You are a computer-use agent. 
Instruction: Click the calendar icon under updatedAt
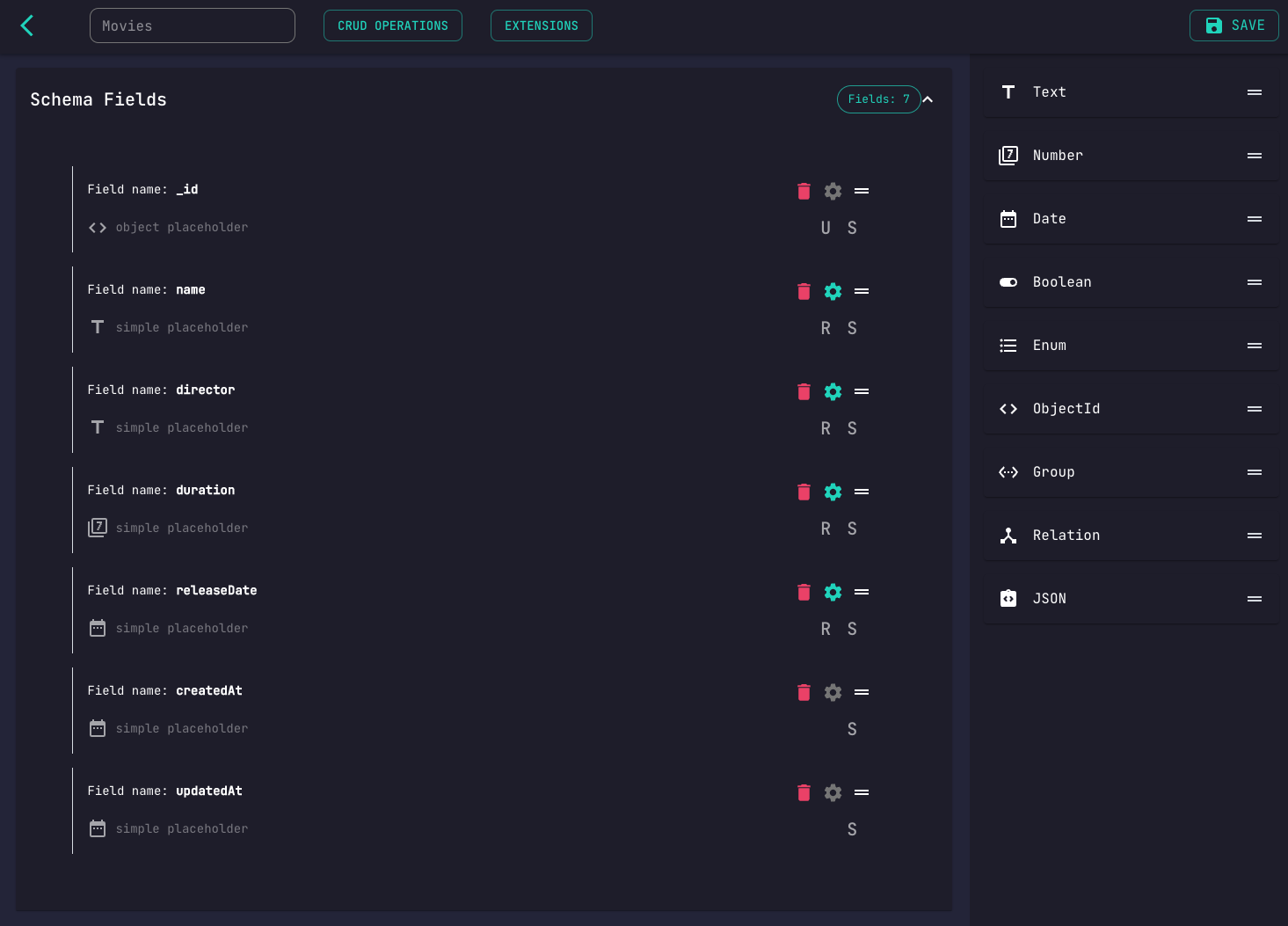click(98, 828)
